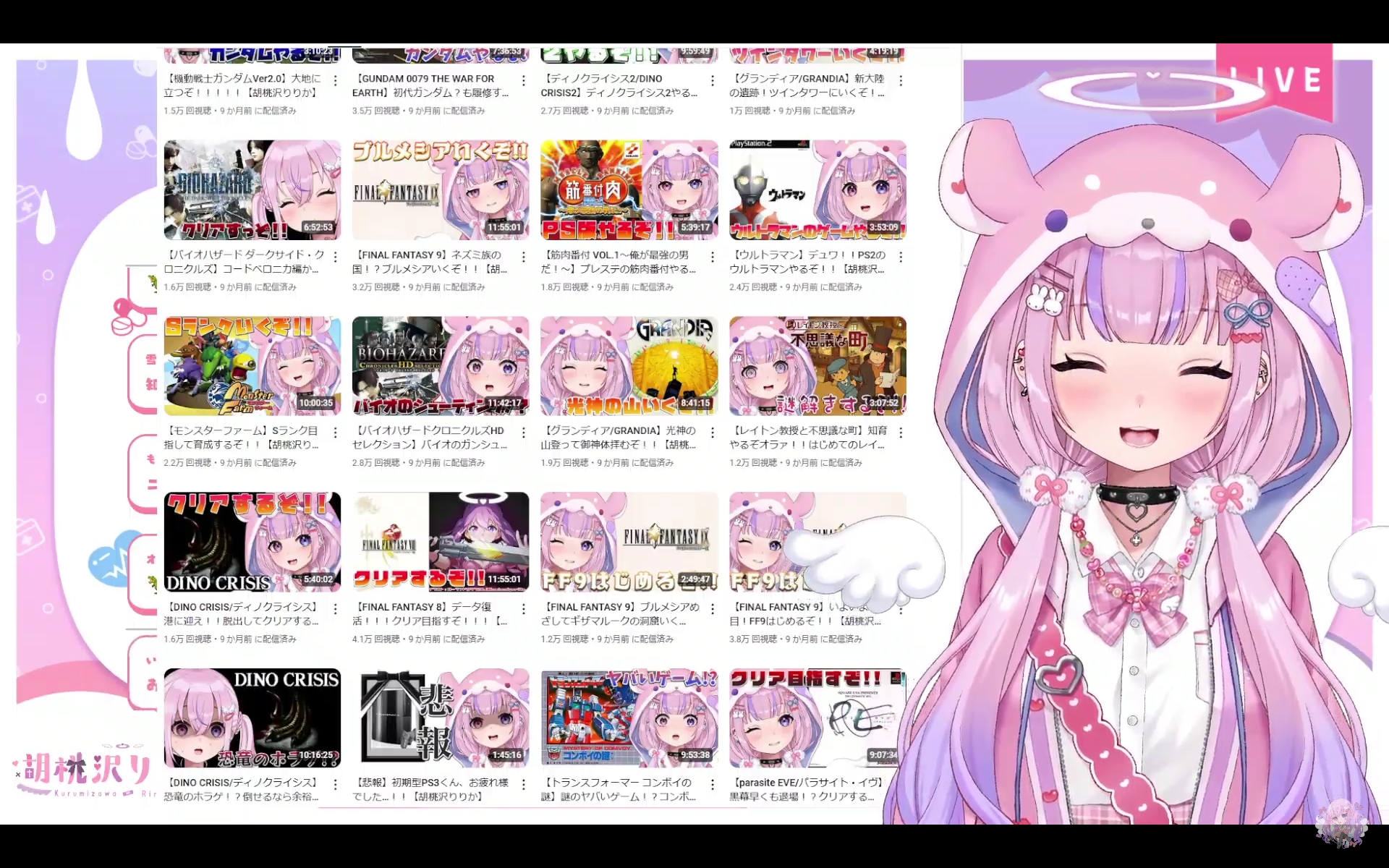Image resolution: width=1389 pixels, height=868 pixels.
Task: Click DINO CRISIS クリアするぞ thumbnail
Action: point(252,542)
